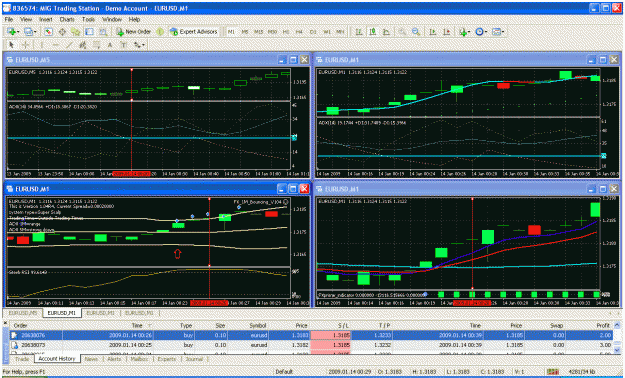The image size is (625, 378).
Task: Select the vertical line drawing tool
Action: point(41,45)
